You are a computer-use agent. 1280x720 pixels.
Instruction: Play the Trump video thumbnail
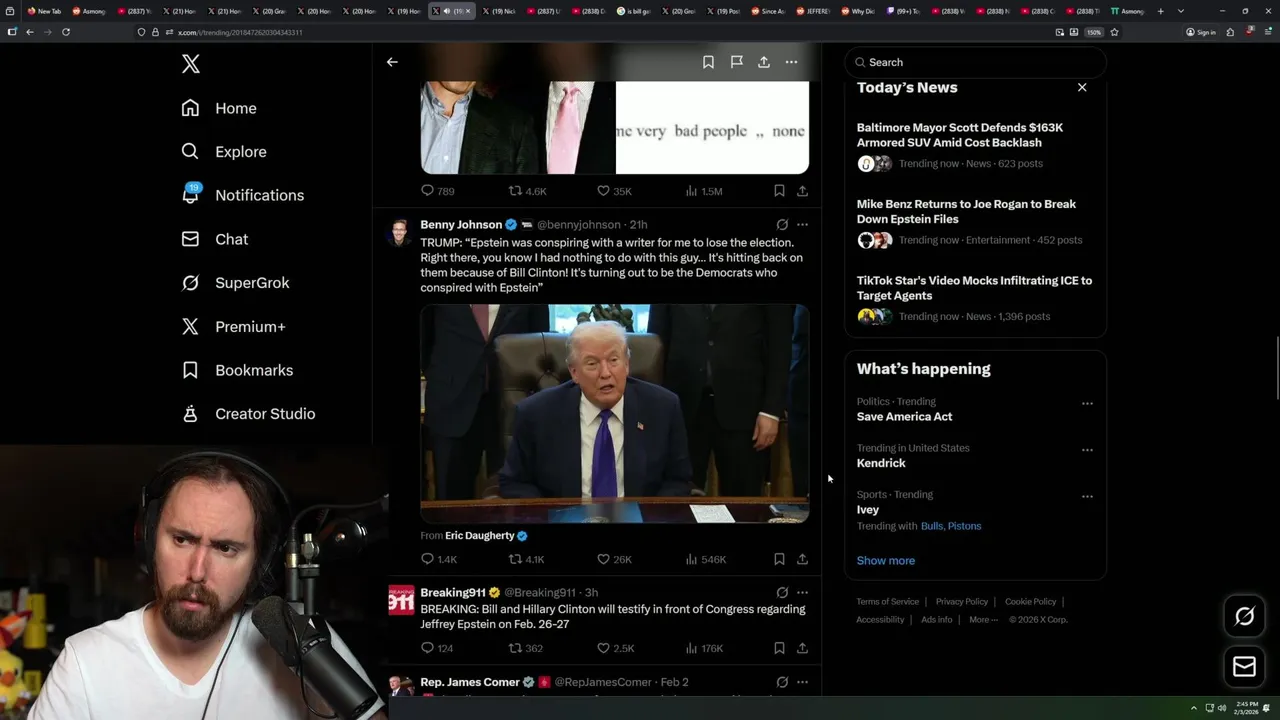tap(615, 414)
